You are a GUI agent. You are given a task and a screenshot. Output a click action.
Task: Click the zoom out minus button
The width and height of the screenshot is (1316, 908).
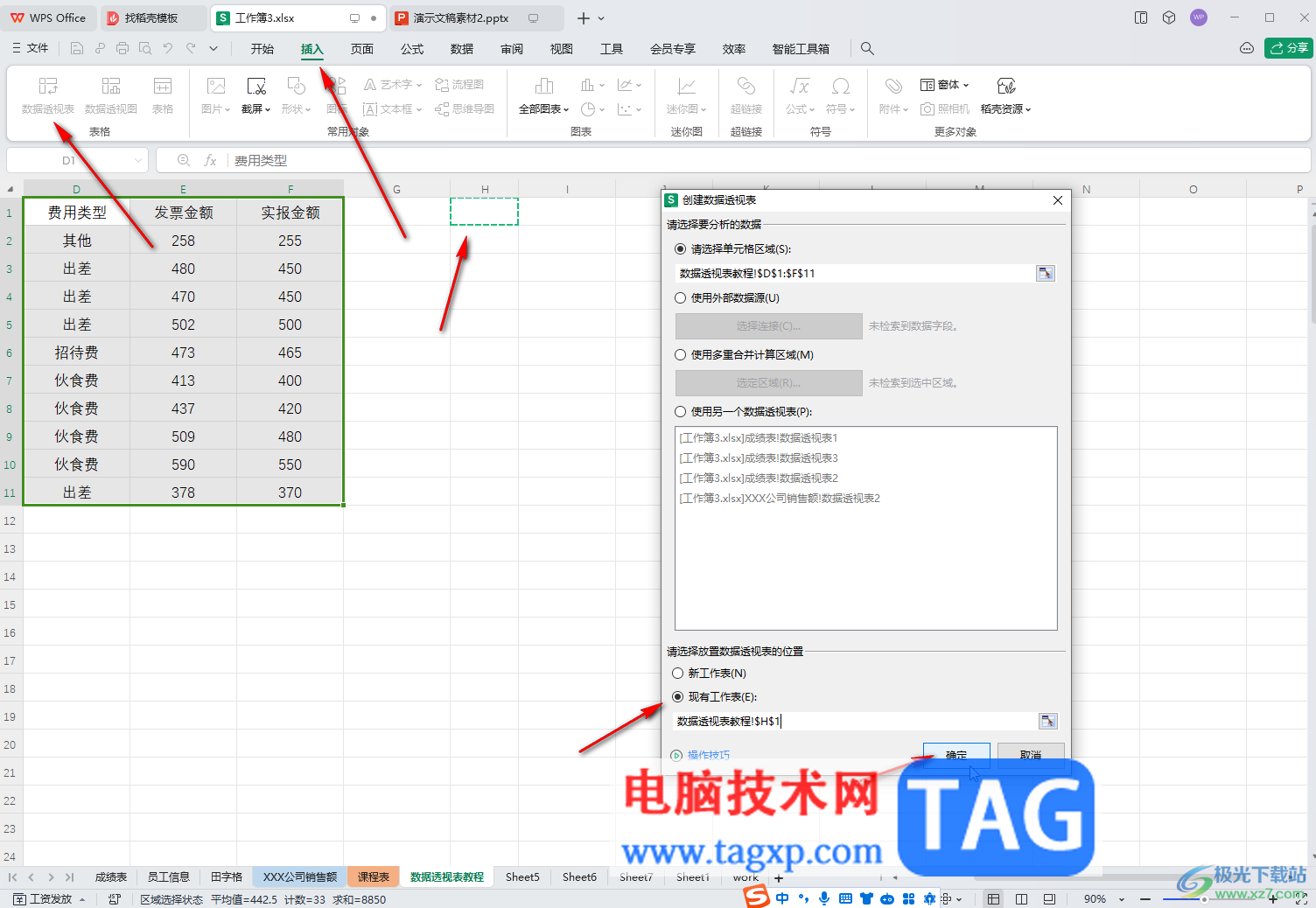click(x=1145, y=899)
